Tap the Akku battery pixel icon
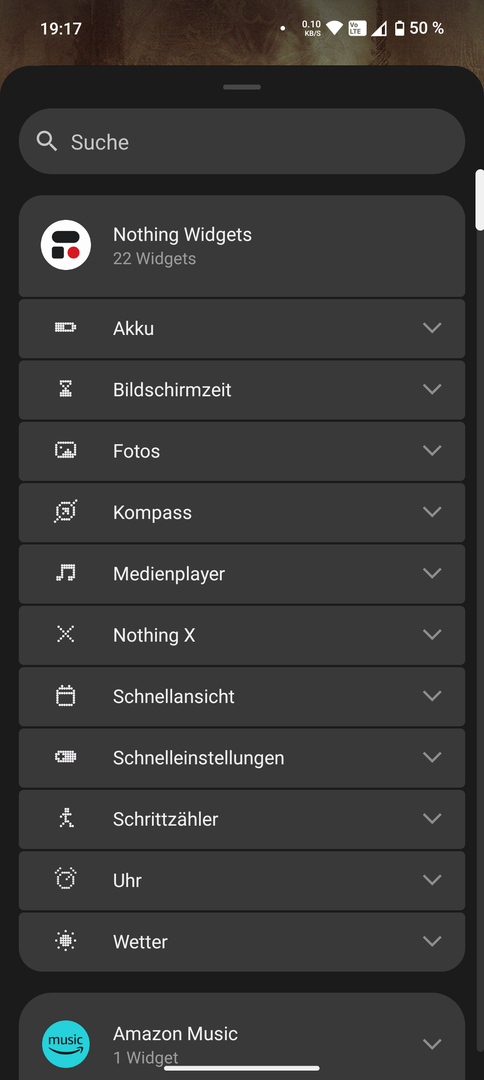Viewport: 484px width, 1080px height. coord(65,328)
